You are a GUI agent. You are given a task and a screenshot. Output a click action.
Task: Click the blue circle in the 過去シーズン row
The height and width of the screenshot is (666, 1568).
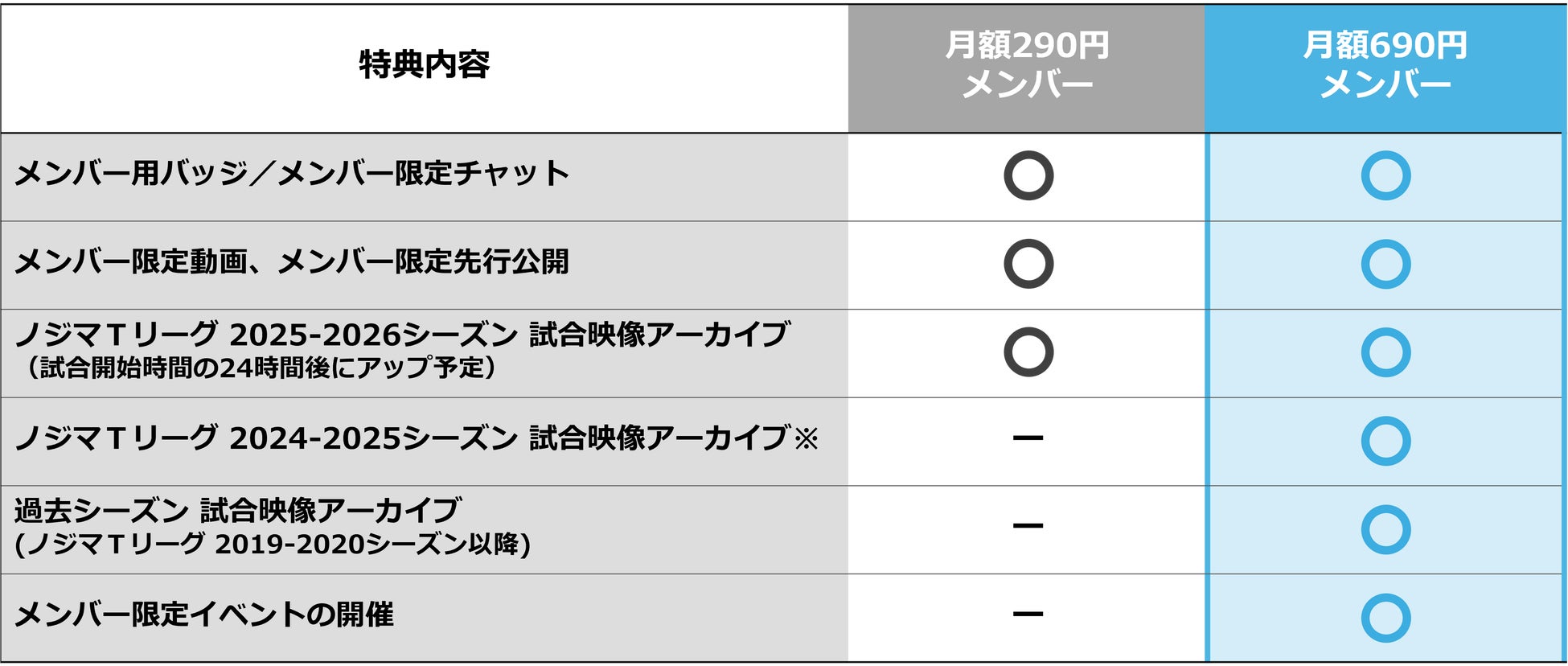(1385, 529)
